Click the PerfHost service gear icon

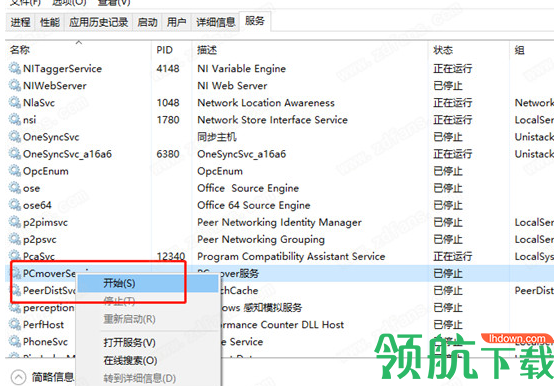[x=14, y=325]
